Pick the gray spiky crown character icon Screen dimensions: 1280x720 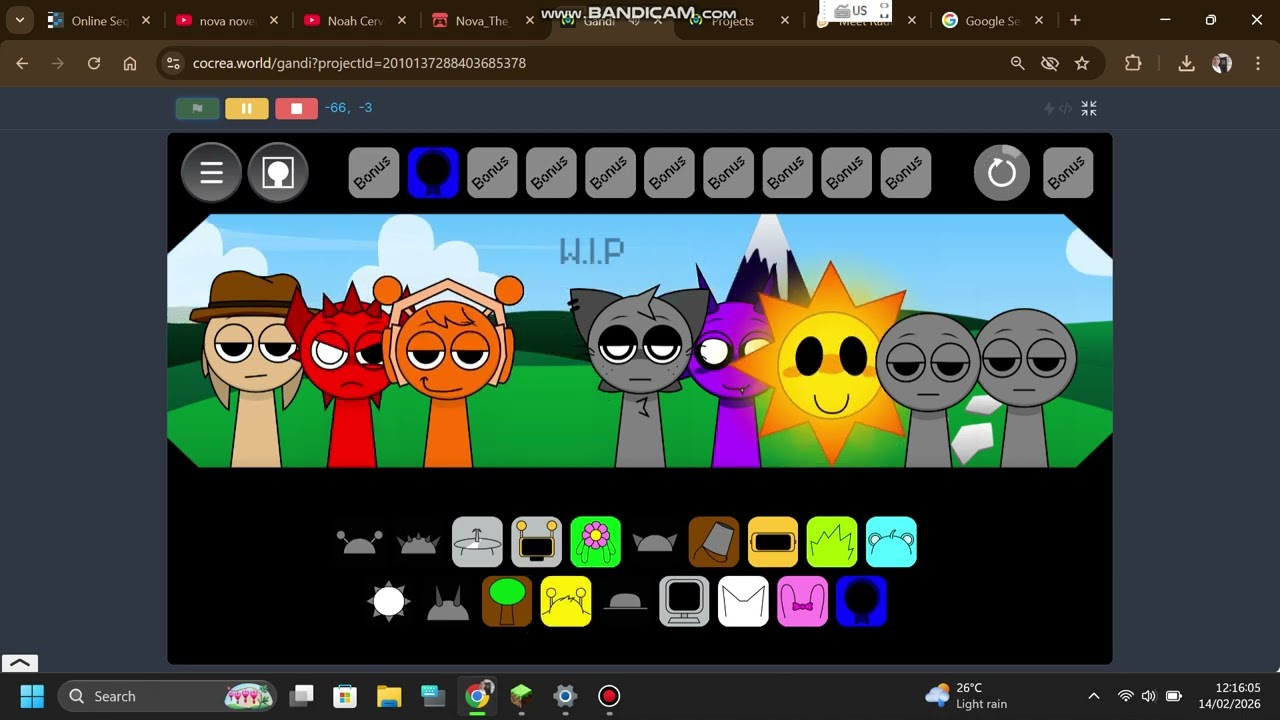click(418, 543)
